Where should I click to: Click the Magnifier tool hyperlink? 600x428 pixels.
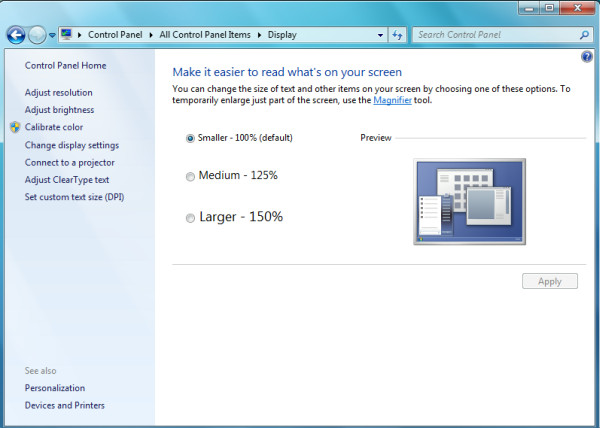tap(392, 100)
